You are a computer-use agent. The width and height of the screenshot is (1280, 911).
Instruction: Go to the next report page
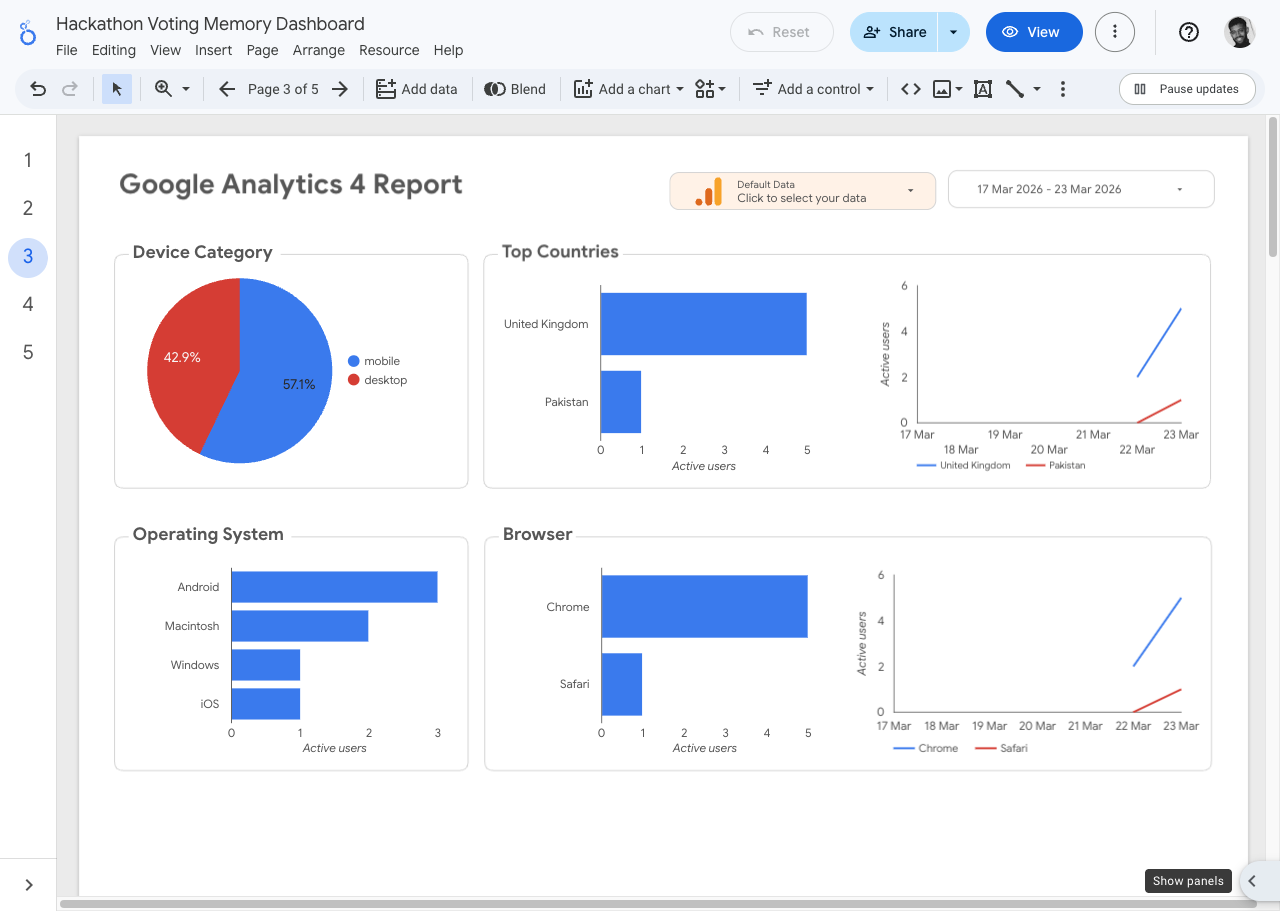pyautogui.click(x=339, y=88)
